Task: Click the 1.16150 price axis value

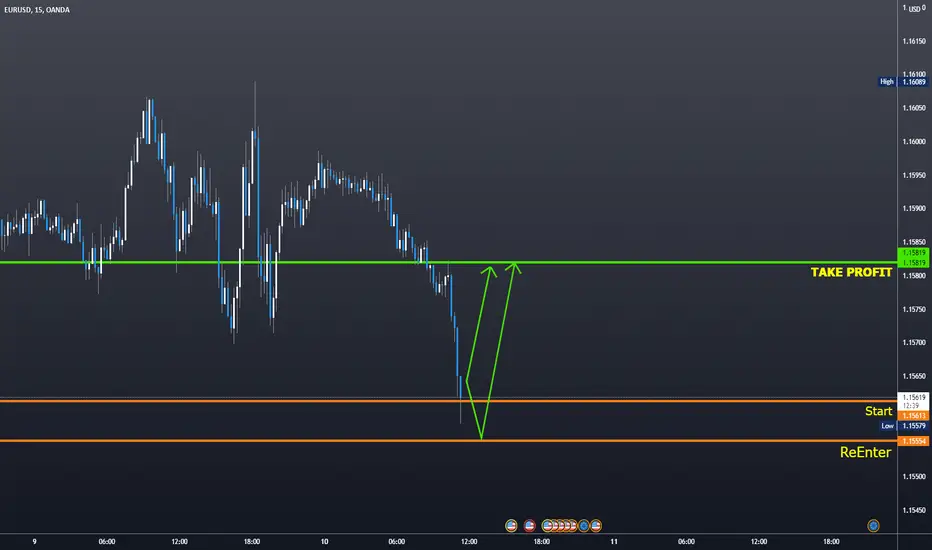Action: [x=914, y=41]
